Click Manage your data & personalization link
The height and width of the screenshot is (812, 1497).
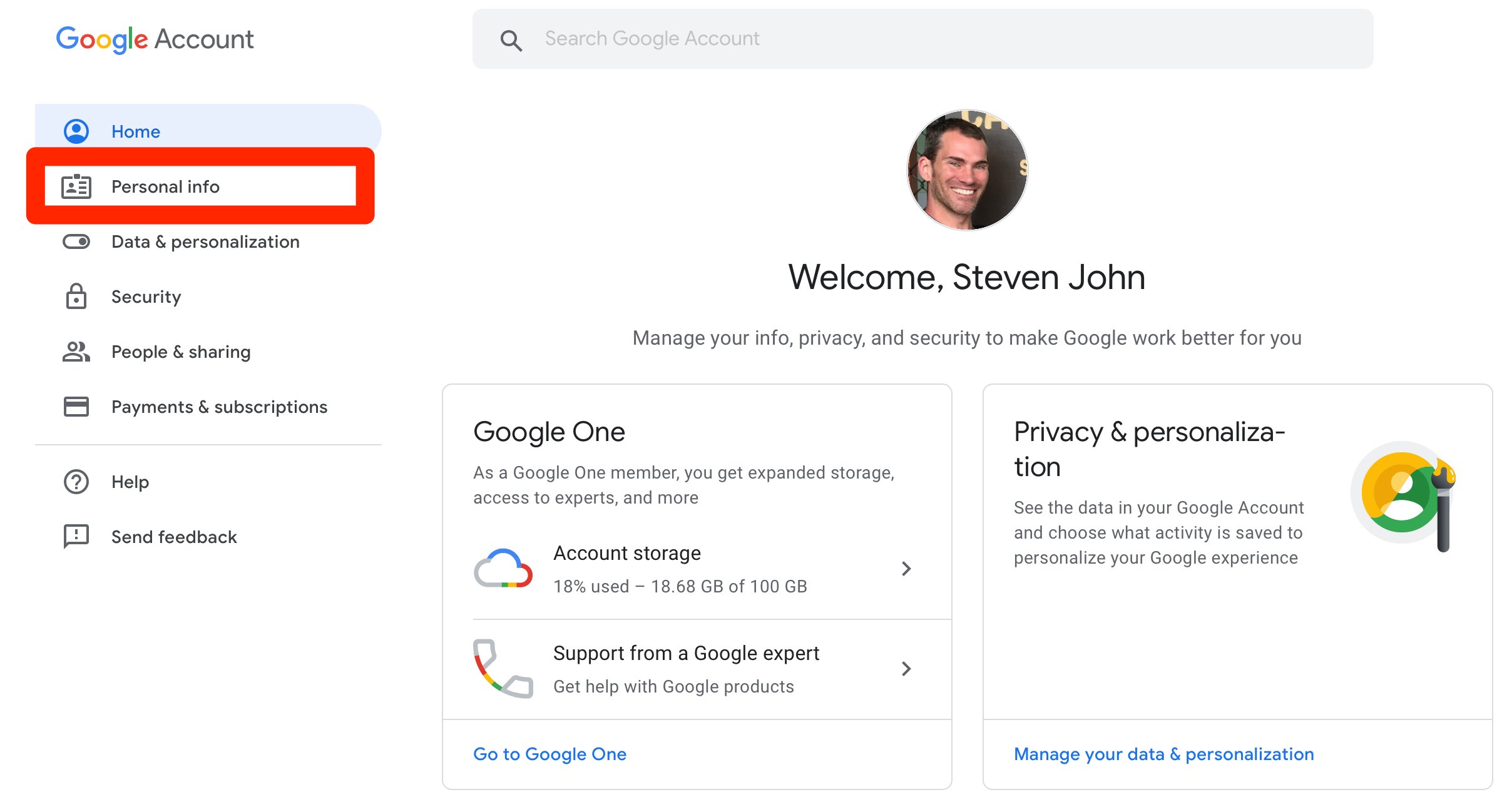point(1163,754)
